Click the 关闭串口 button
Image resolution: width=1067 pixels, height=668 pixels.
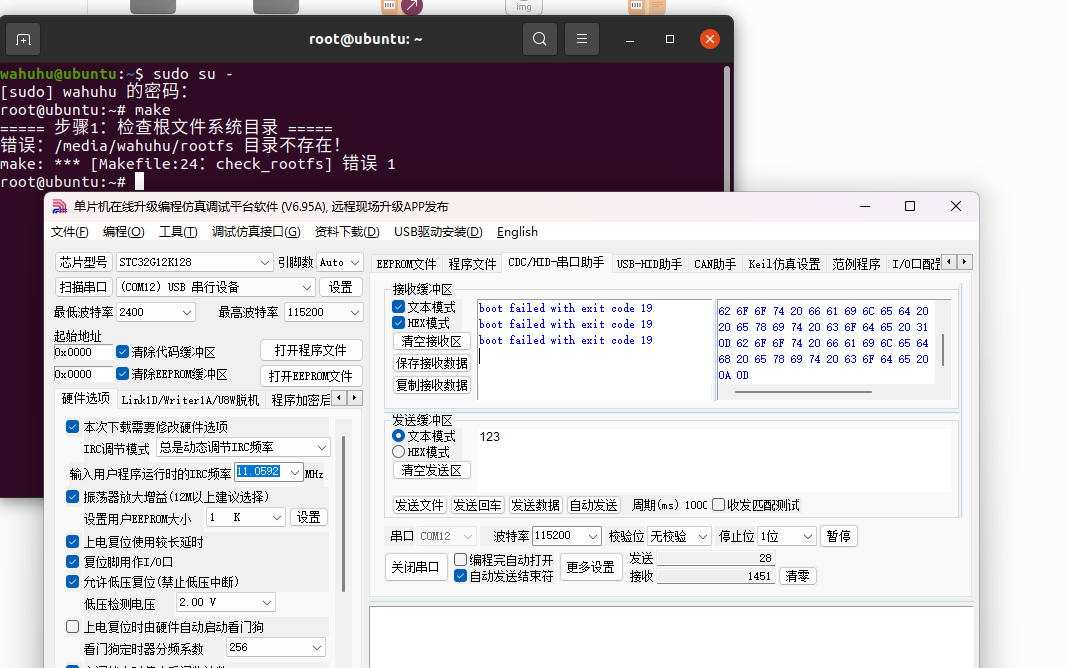pyautogui.click(x=415, y=567)
